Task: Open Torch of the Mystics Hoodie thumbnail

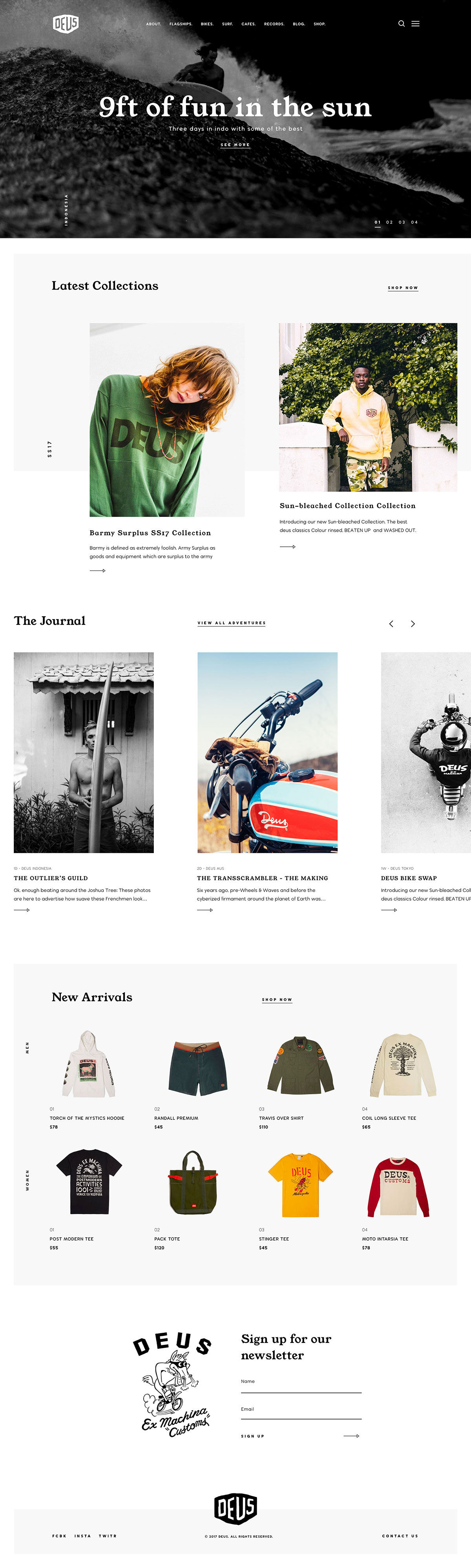Action: (88, 1064)
